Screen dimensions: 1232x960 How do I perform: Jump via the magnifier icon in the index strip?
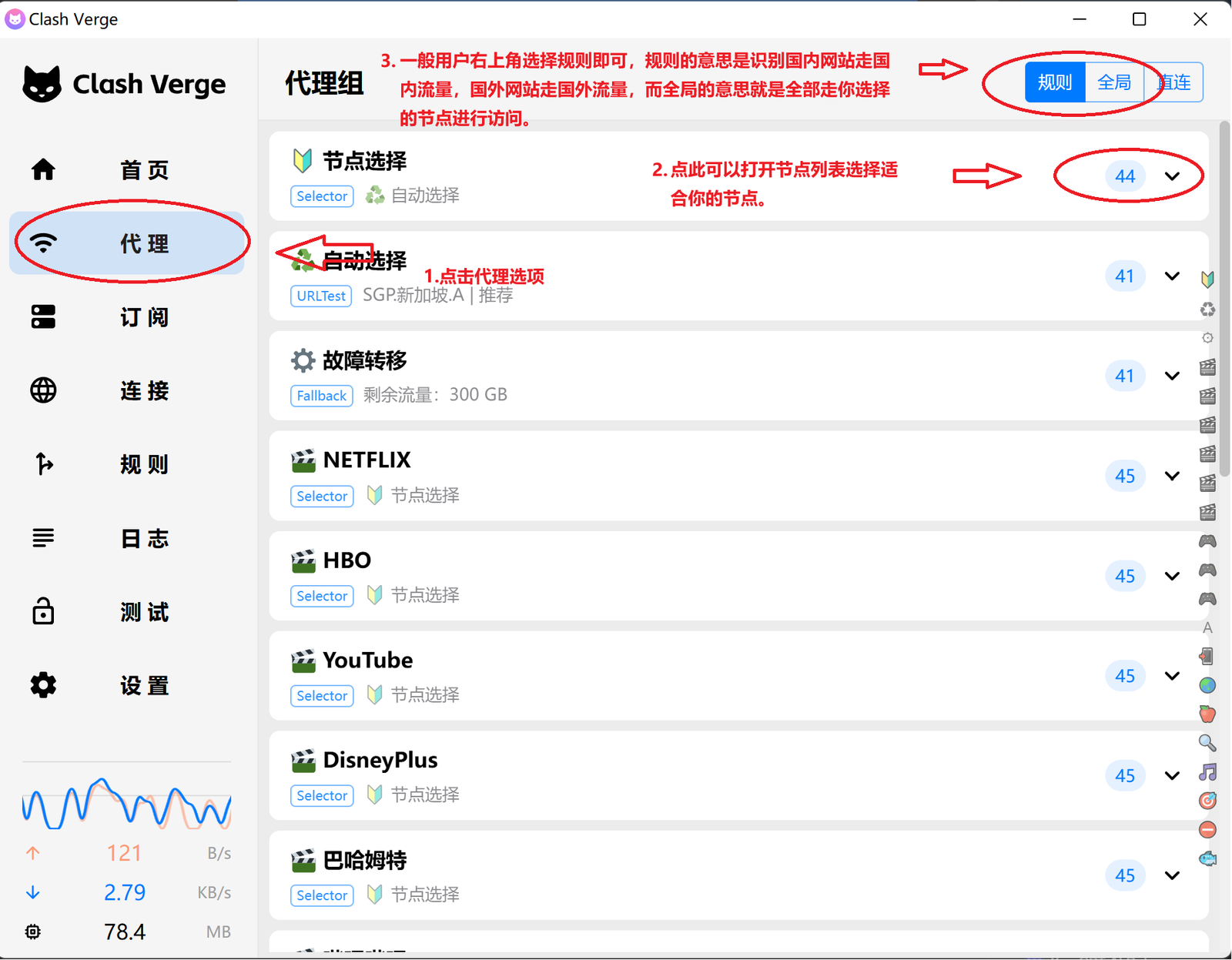pos(1207,743)
